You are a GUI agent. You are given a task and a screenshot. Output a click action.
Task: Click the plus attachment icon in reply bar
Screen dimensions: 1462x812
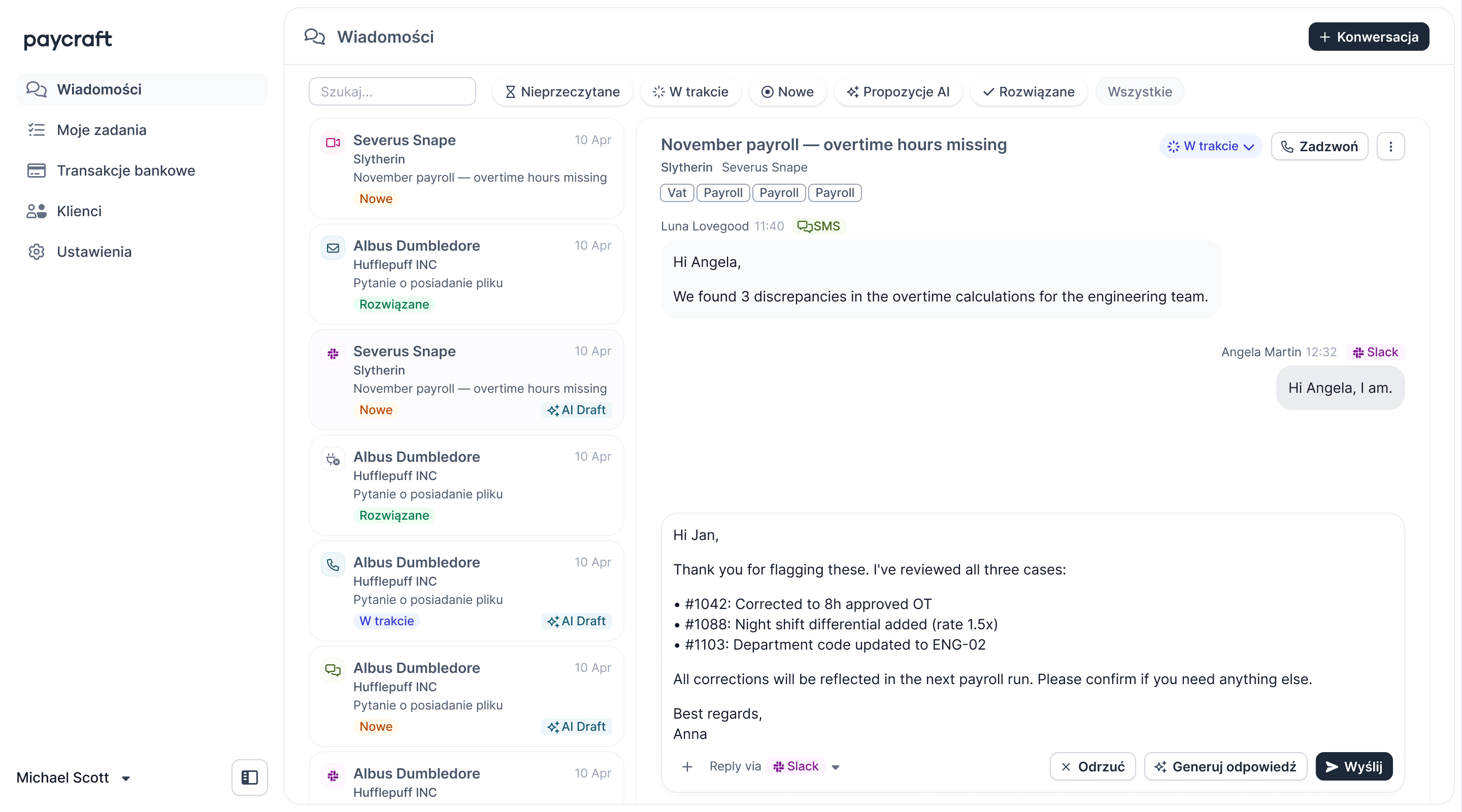(687, 767)
